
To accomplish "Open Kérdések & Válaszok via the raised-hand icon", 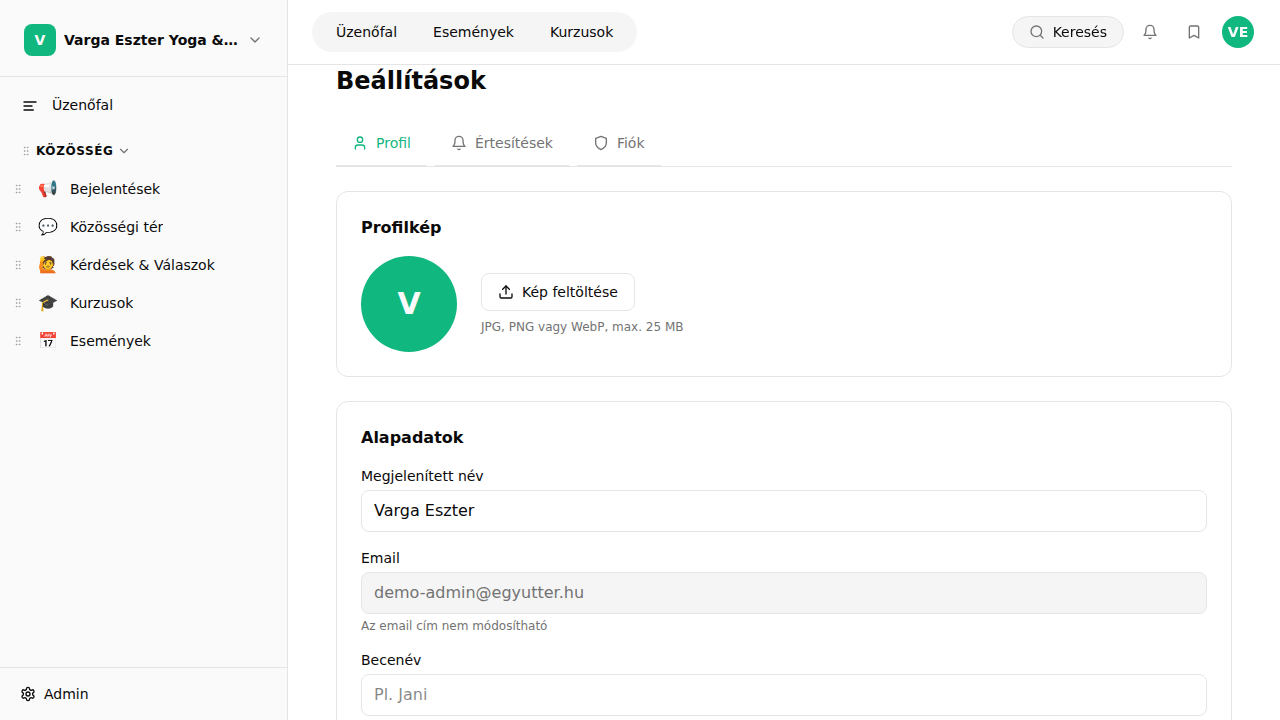I will (47, 264).
